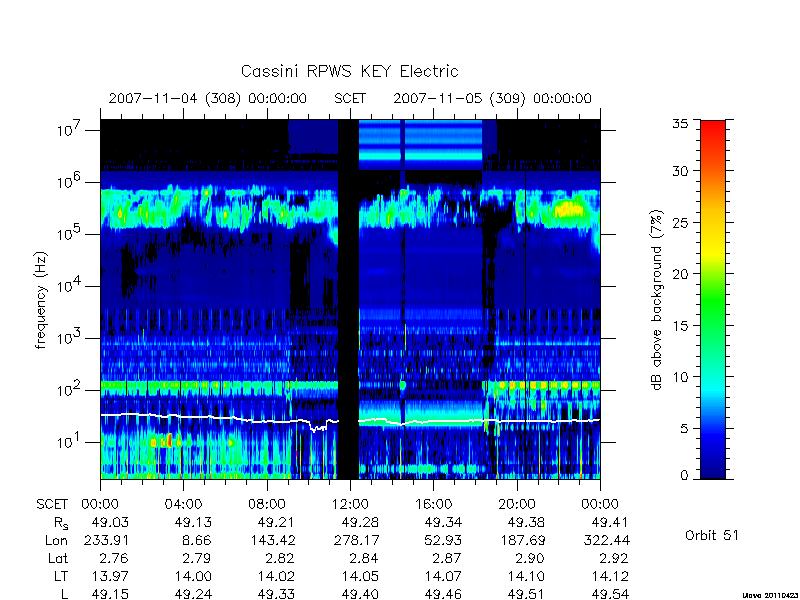Click the LT value 14.02
Viewport: 800px width, 600px height.
pyautogui.click(x=277, y=576)
